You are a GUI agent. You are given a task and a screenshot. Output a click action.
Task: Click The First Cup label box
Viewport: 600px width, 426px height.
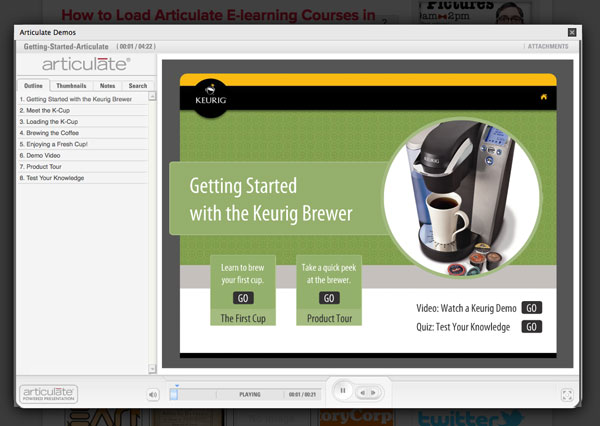(243, 318)
